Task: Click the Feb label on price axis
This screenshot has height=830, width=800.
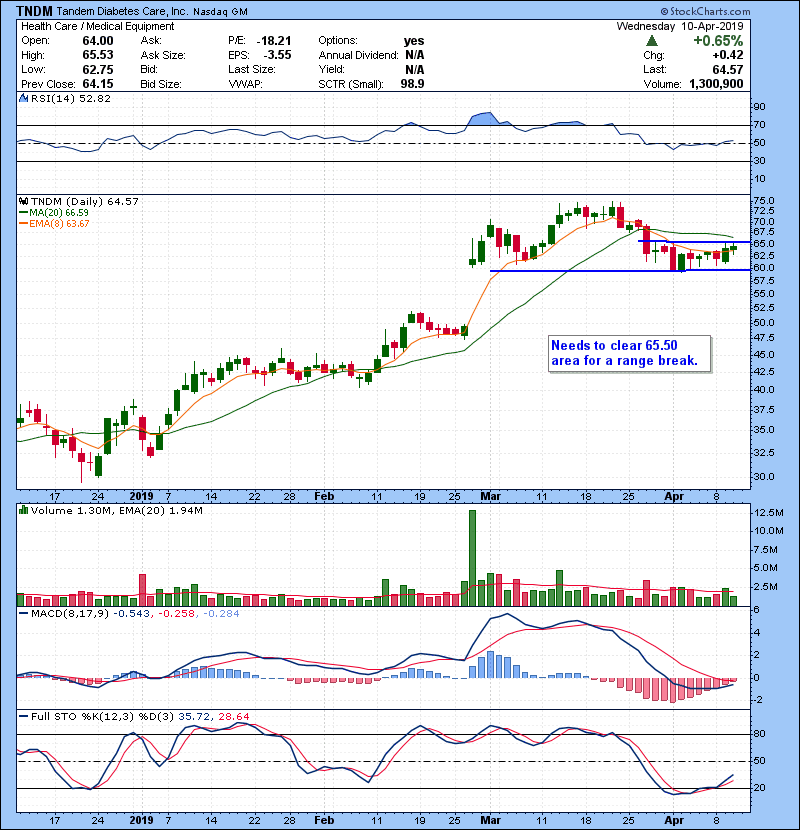Action: pos(324,497)
